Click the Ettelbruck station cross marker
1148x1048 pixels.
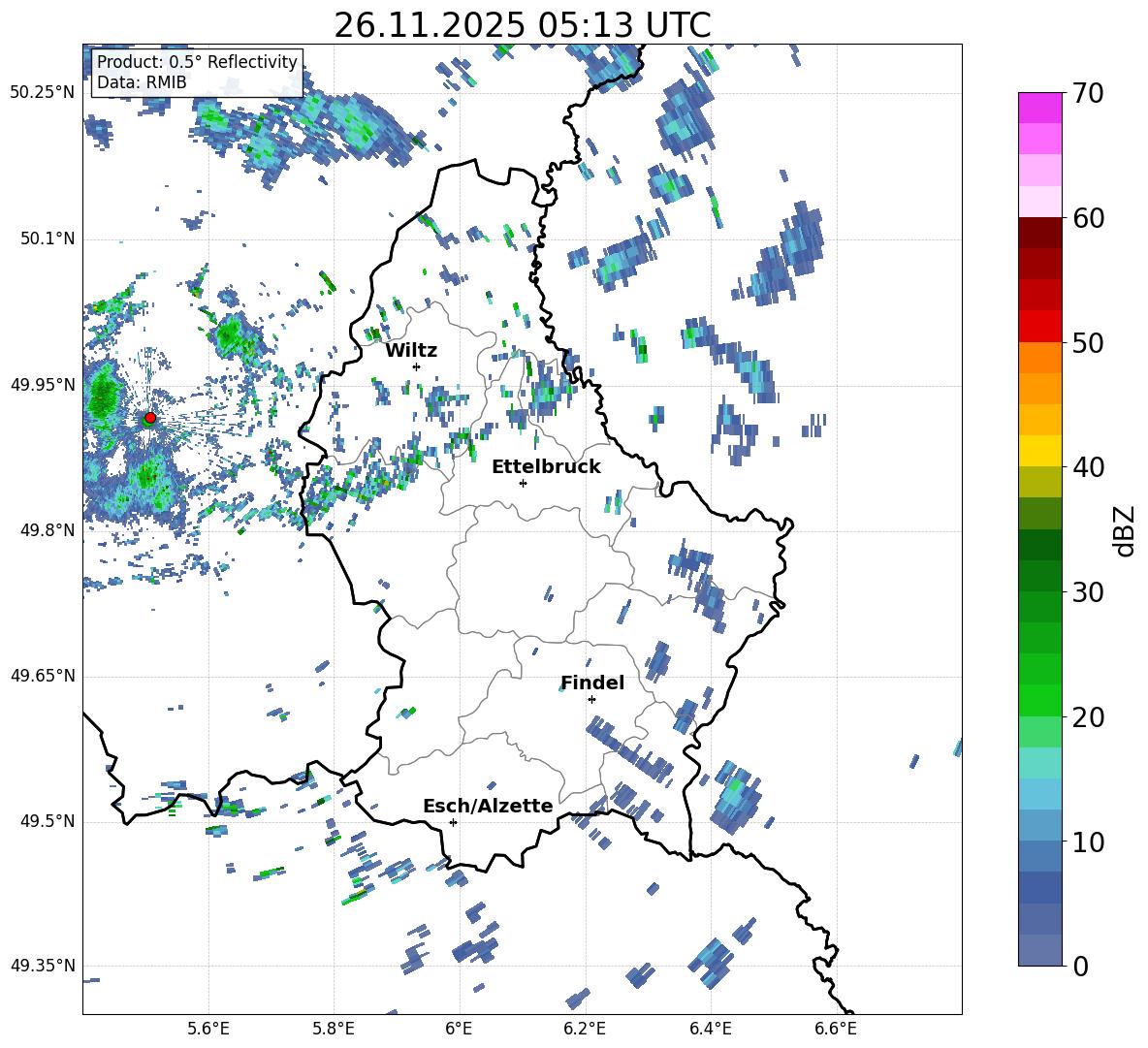(x=523, y=483)
